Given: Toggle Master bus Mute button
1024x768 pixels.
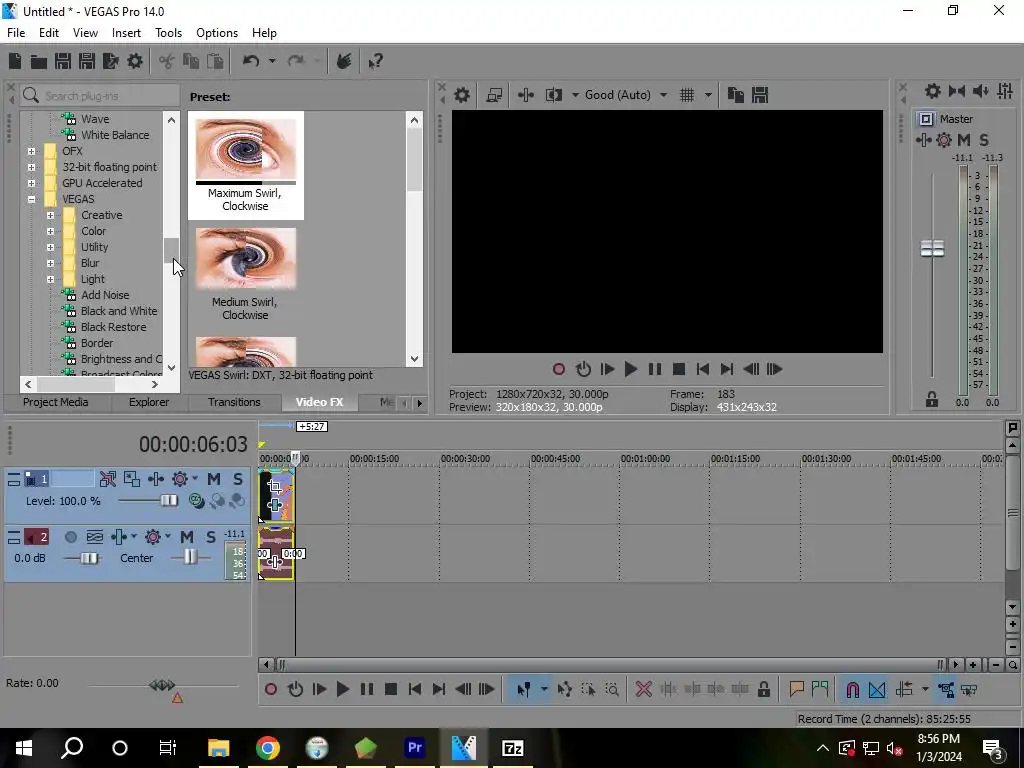Looking at the screenshot, I should [963, 140].
